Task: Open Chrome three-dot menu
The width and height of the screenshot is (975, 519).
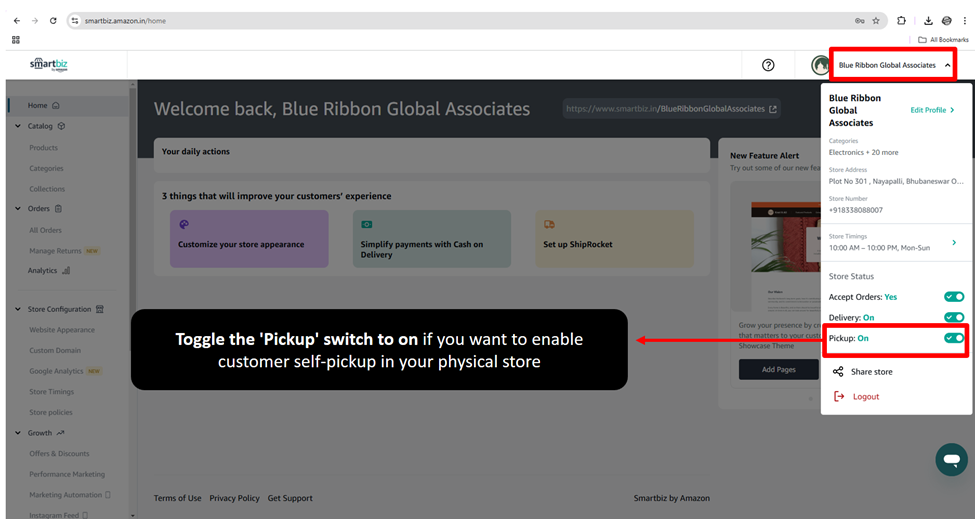Action: point(964,21)
